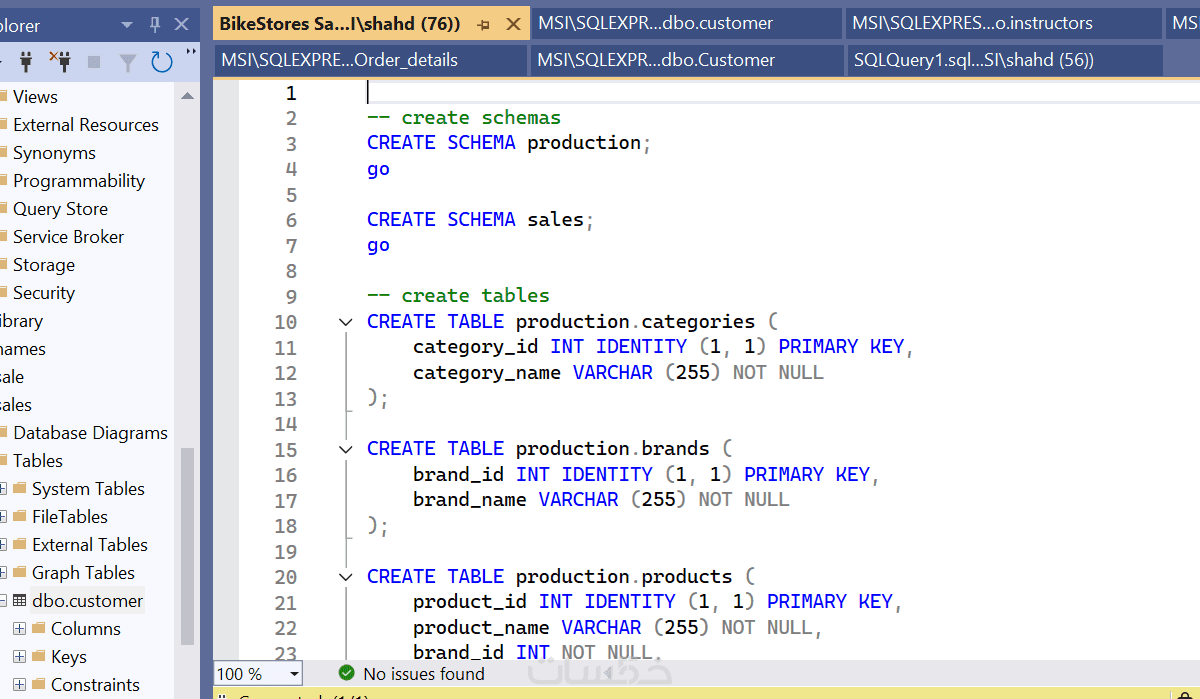Expand the Columns folder node
This screenshot has height=699, width=1200.
(x=19, y=629)
